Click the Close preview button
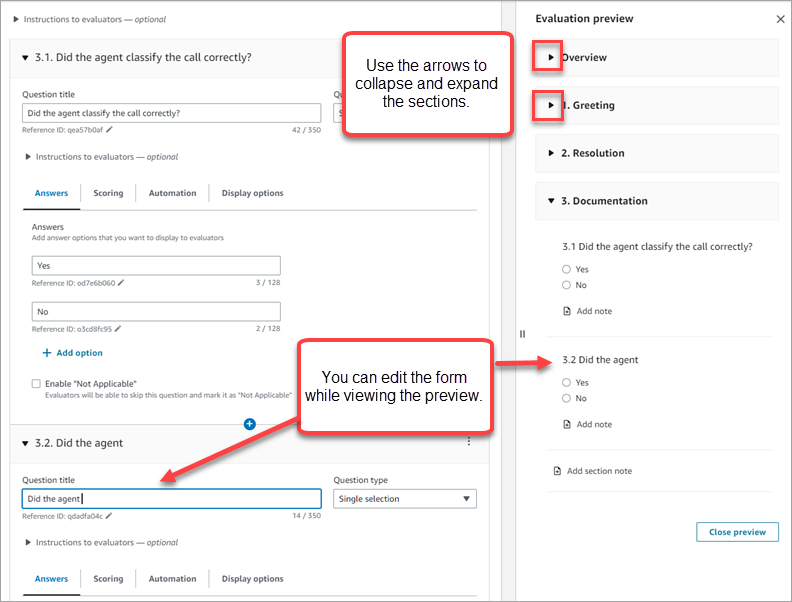Viewport: 792px width, 602px height. (736, 532)
